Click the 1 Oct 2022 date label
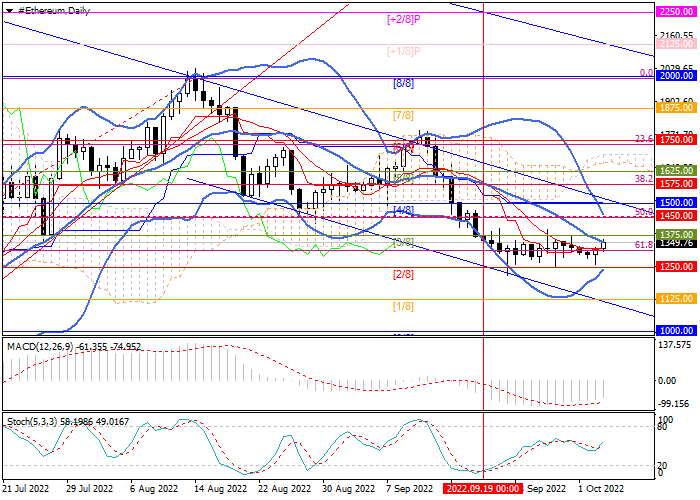Screen dimensions: 700x500 [x=601, y=489]
